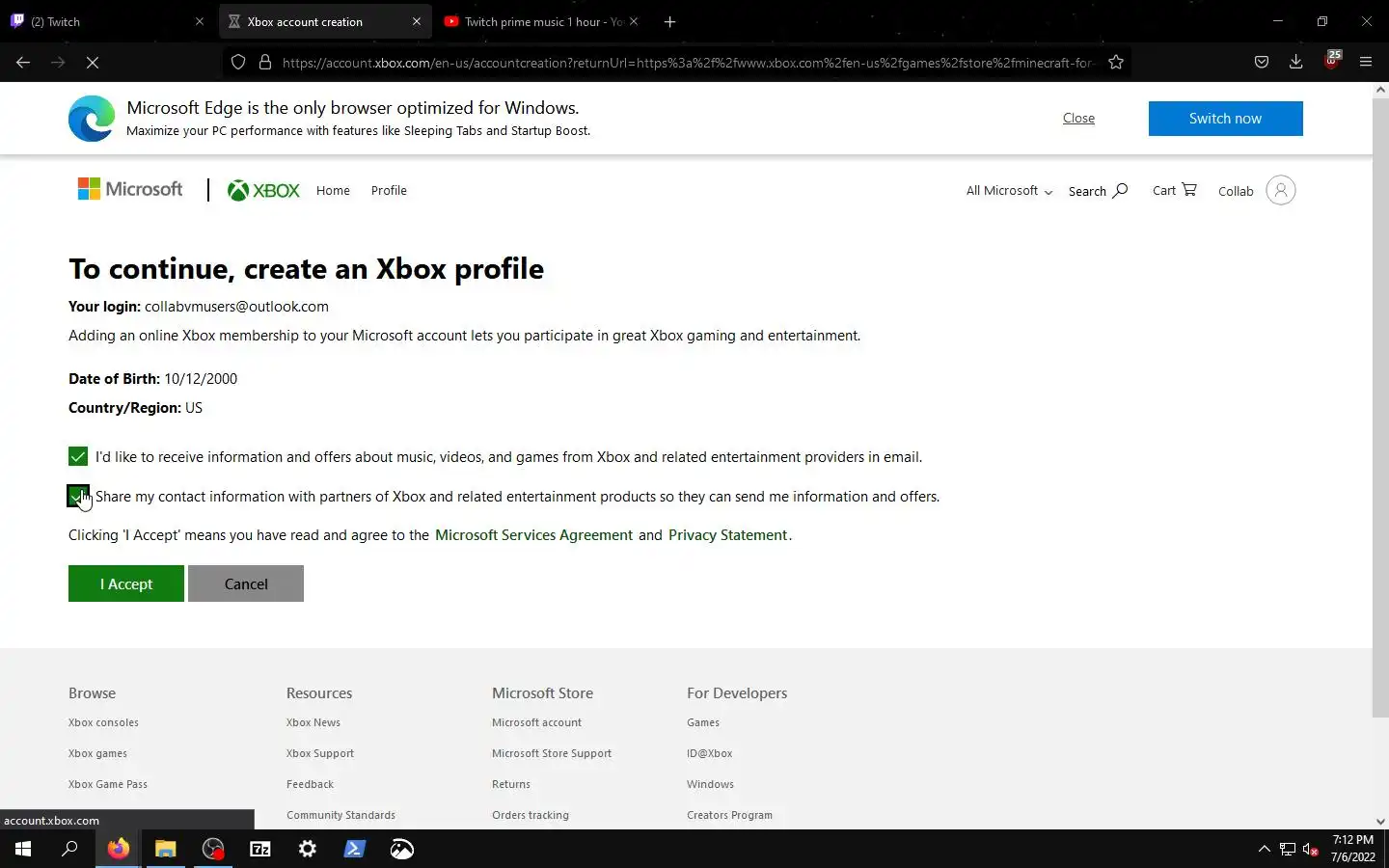Uncheck receive information and offers checkbox
This screenshot has width=1389, height=868.
tap(78, 456)
